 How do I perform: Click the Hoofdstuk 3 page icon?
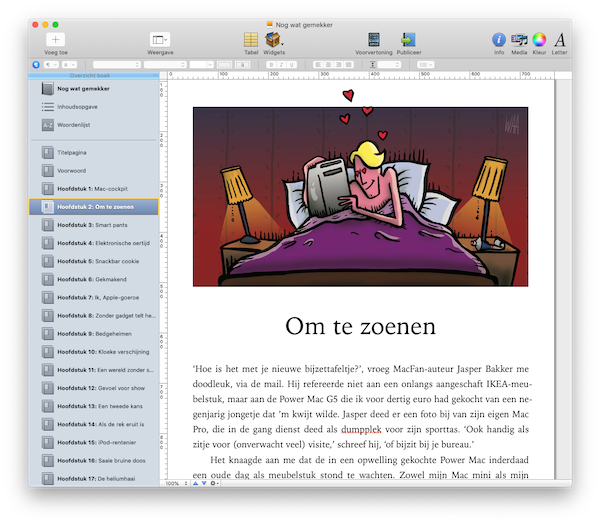coord(48,225)
